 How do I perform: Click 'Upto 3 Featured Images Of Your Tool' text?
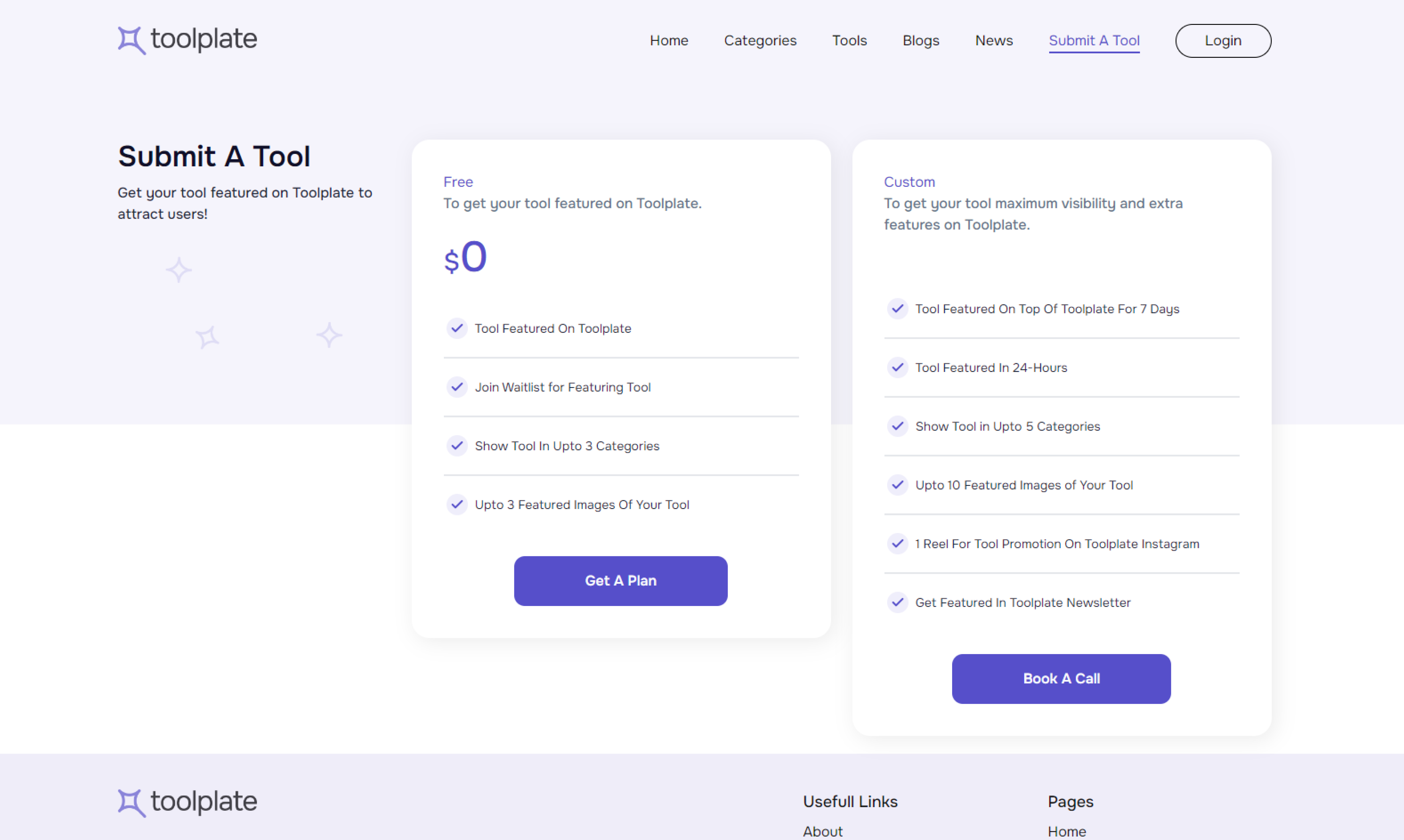point(582,504)
